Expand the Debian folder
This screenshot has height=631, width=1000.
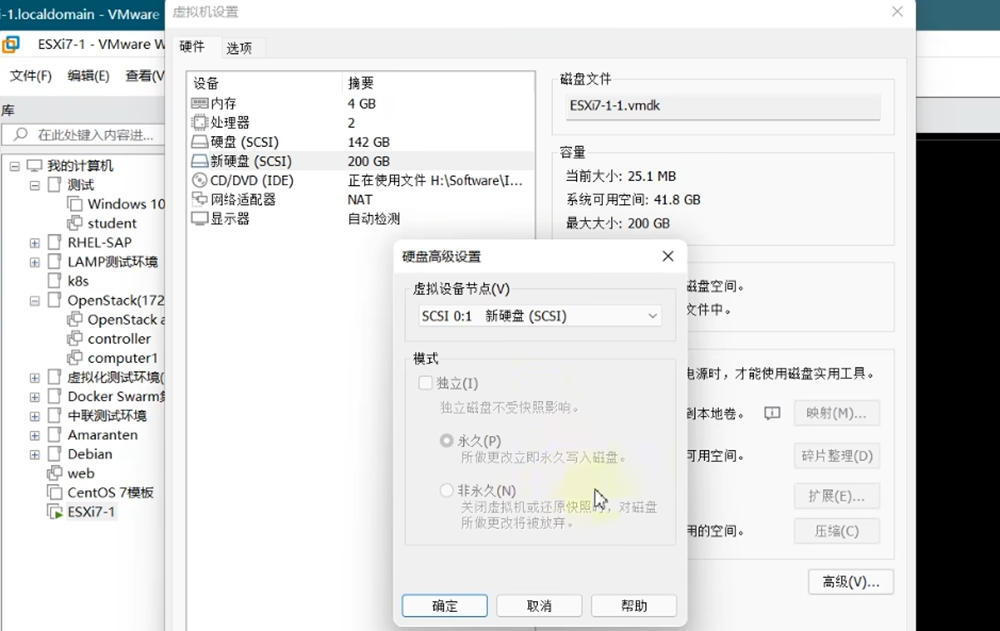35,454
